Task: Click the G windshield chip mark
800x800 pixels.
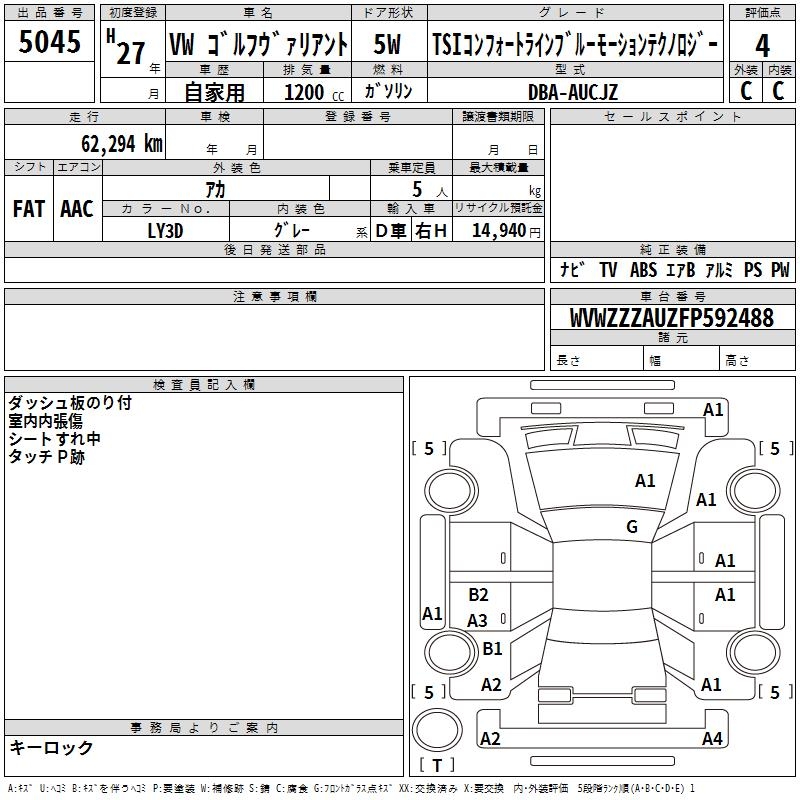Action: [632, 526]
